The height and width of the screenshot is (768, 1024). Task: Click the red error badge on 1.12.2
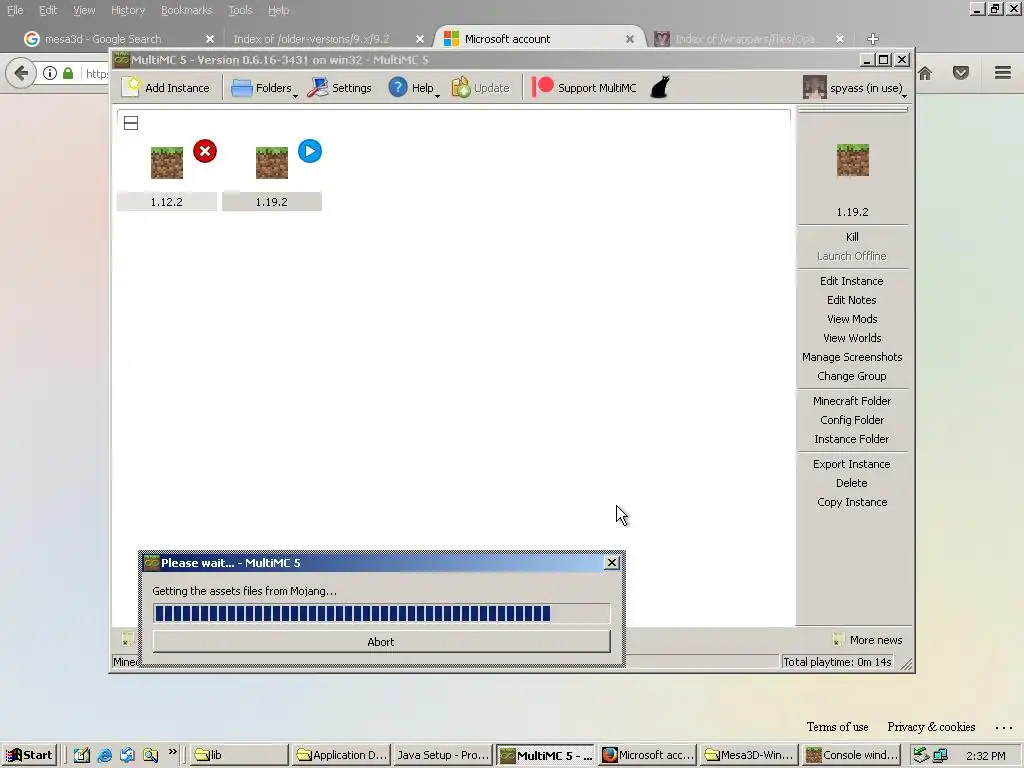click(x=205, y=152)
